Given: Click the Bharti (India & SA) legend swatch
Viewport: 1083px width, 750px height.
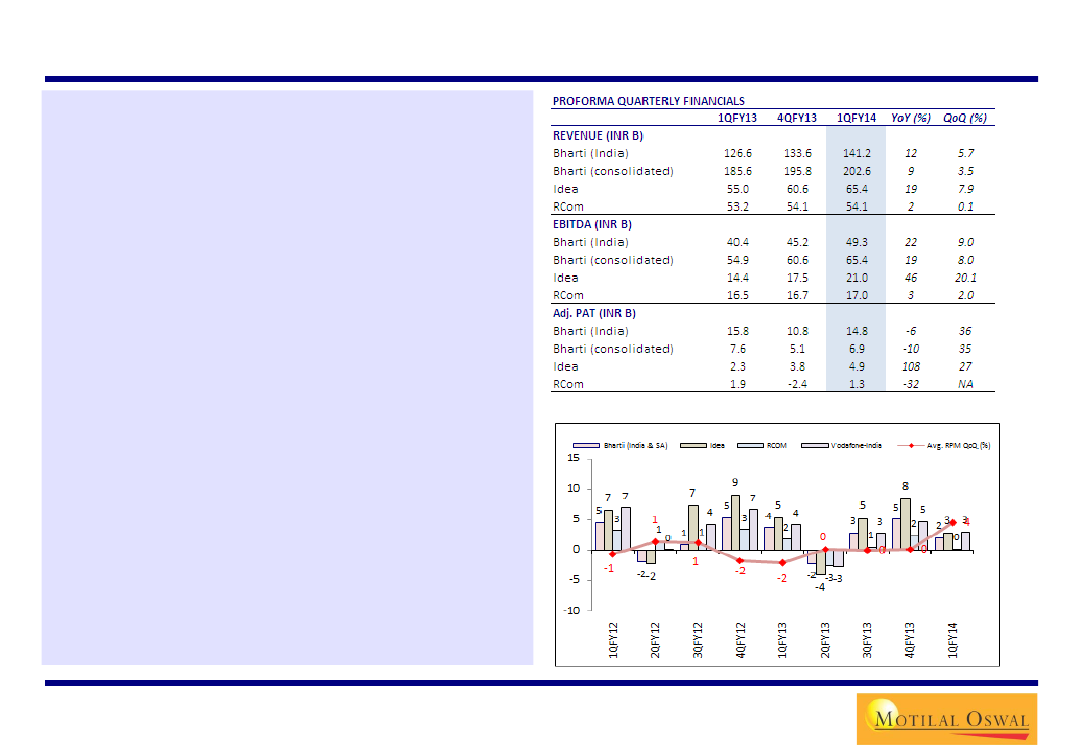Looking at the screenshot, I should point(584,444).
